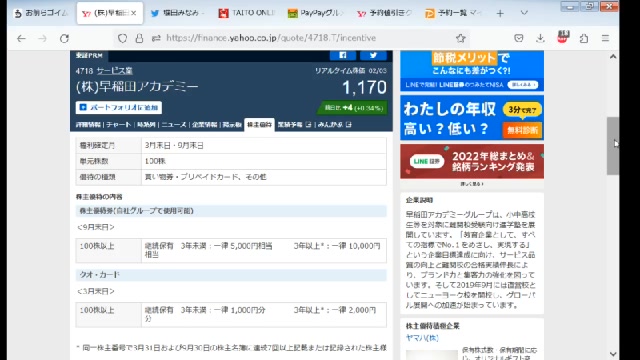Open the extensions puzzle icon

point(584,38)
